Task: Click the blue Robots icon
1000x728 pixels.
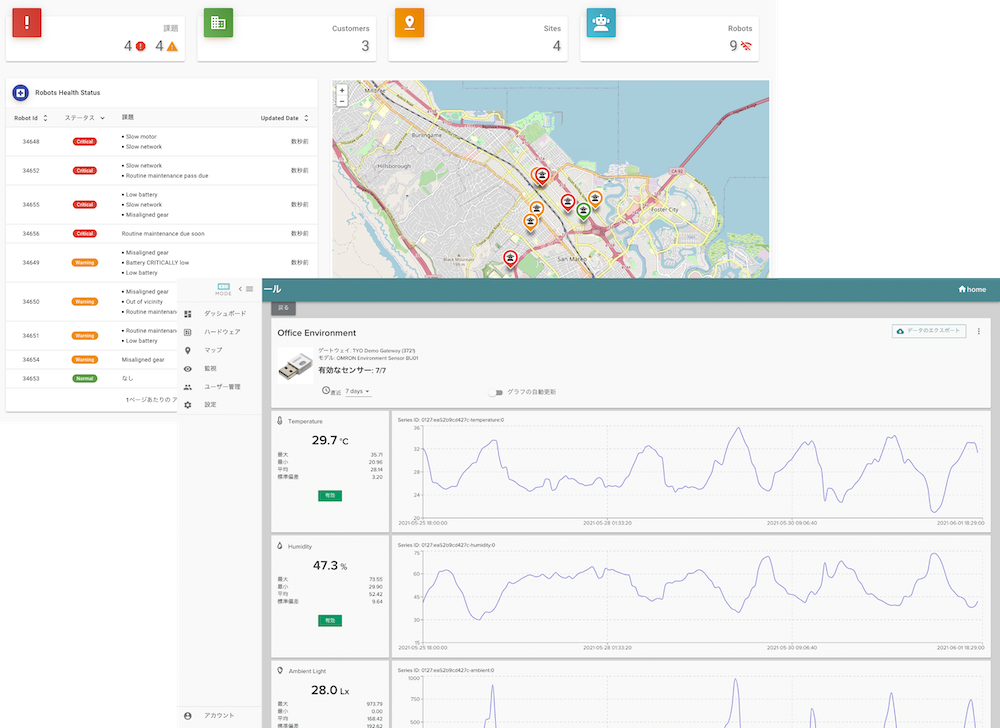Action: [x=601, y=22]
